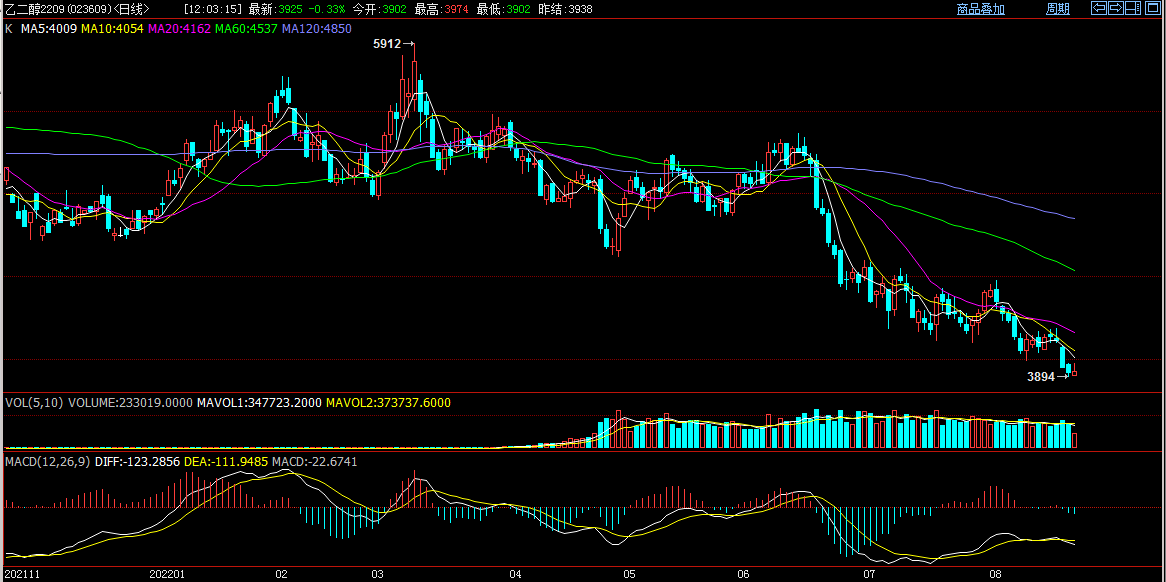Viewport: 1166px width, 582px height.
Task: Click the 最新:3925 latest price text
Action: 277,9
